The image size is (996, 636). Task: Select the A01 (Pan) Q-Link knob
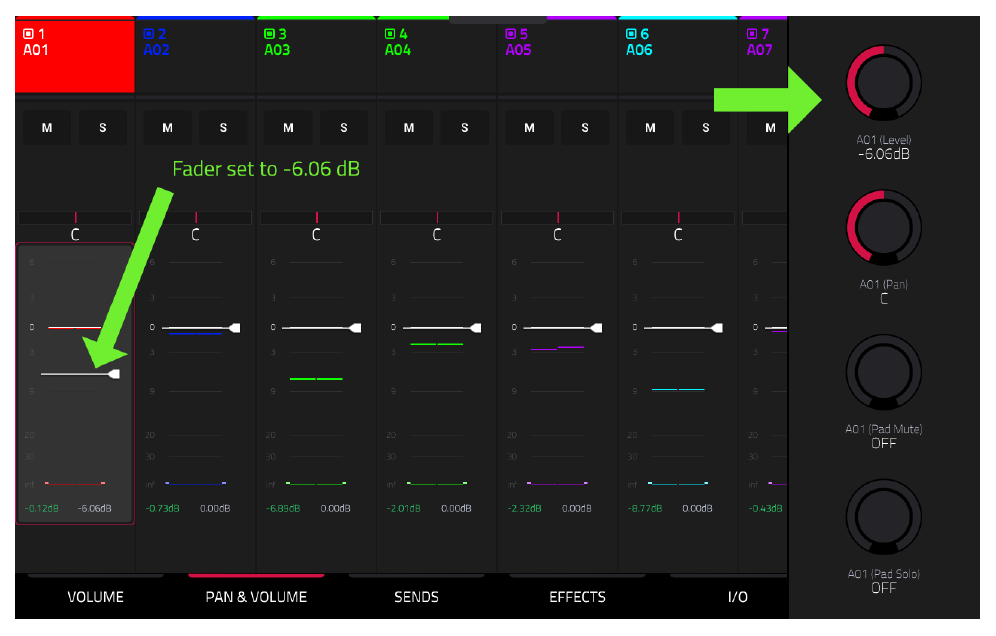pyautogui.click(x=884, y=227)
